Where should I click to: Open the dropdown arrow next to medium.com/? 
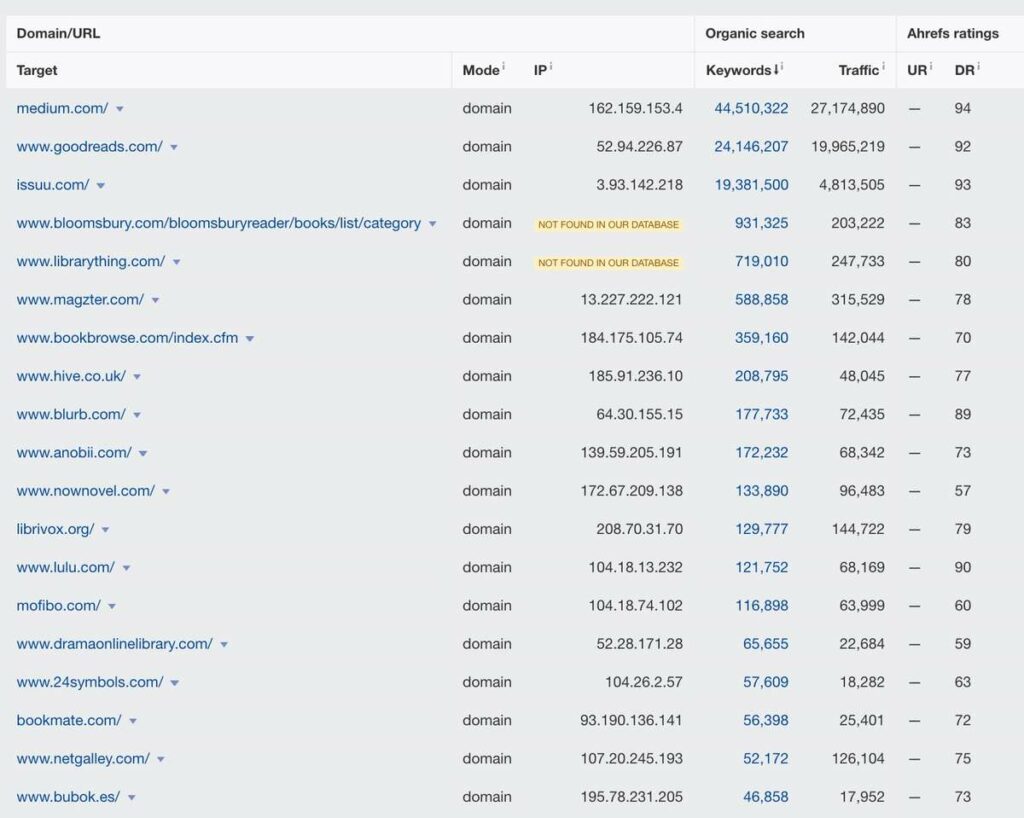click(120, 109)
